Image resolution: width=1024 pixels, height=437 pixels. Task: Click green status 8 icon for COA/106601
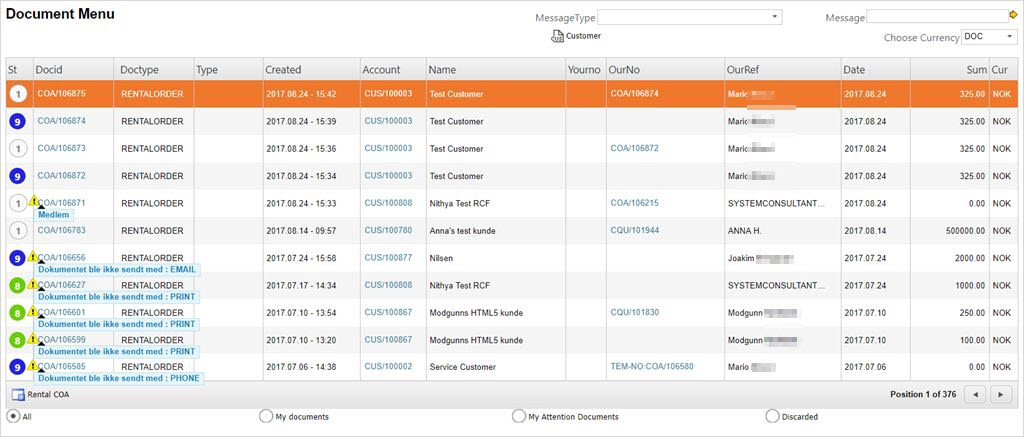(x=17, y=312)
